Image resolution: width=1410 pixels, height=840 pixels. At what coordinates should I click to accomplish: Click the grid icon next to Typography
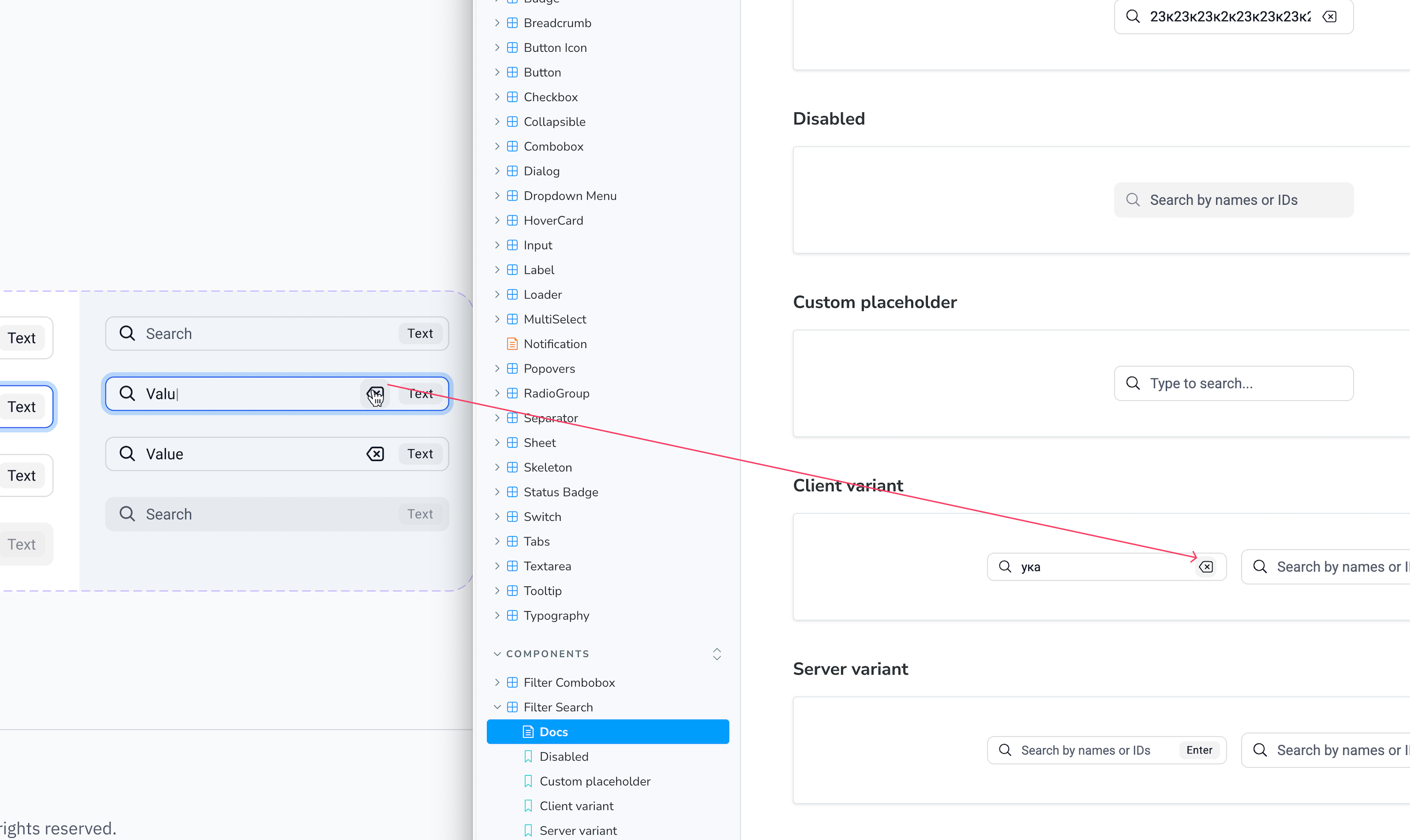512,615
